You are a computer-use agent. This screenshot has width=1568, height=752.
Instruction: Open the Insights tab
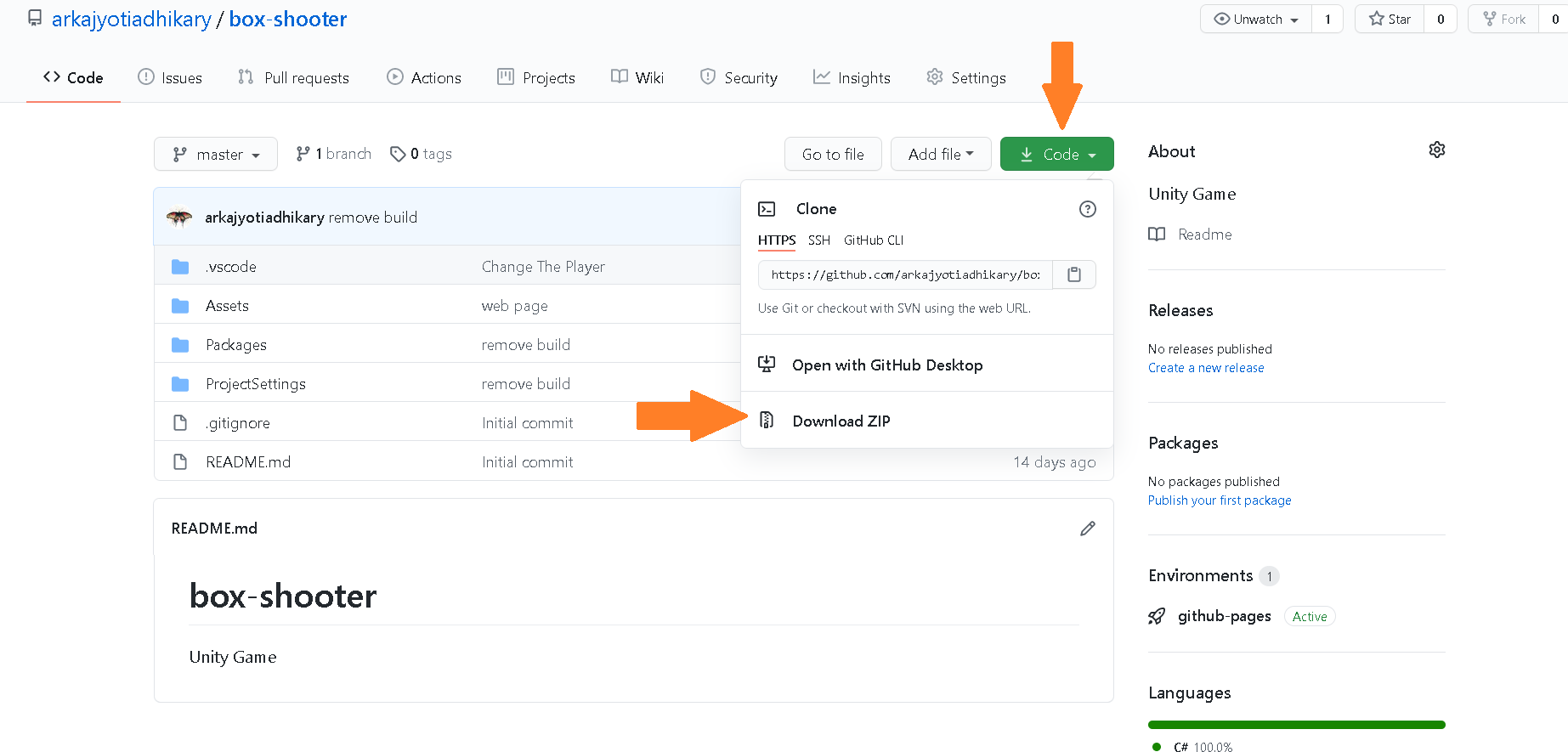(x=852, y=77)
